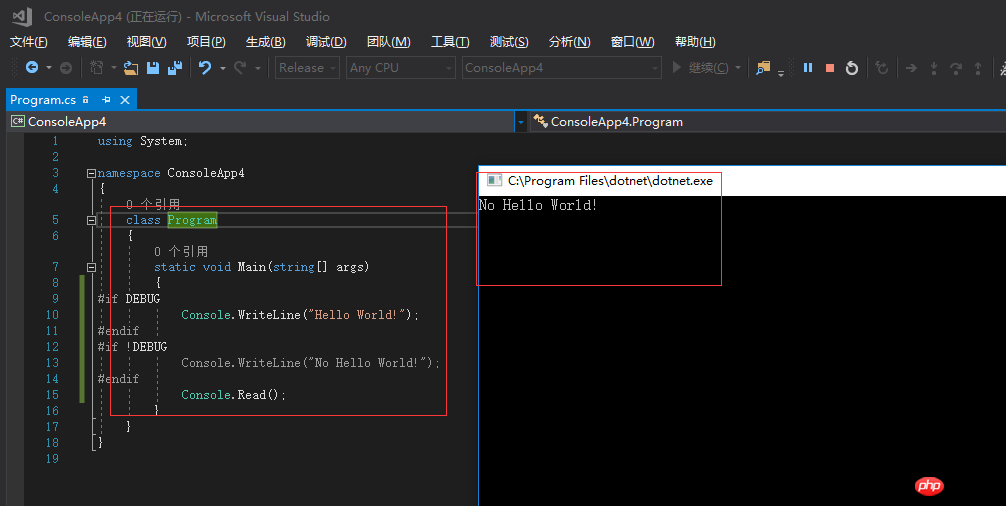
Task: Open dropdown arrow beside 继续(C) button
Action: point(738,67)
